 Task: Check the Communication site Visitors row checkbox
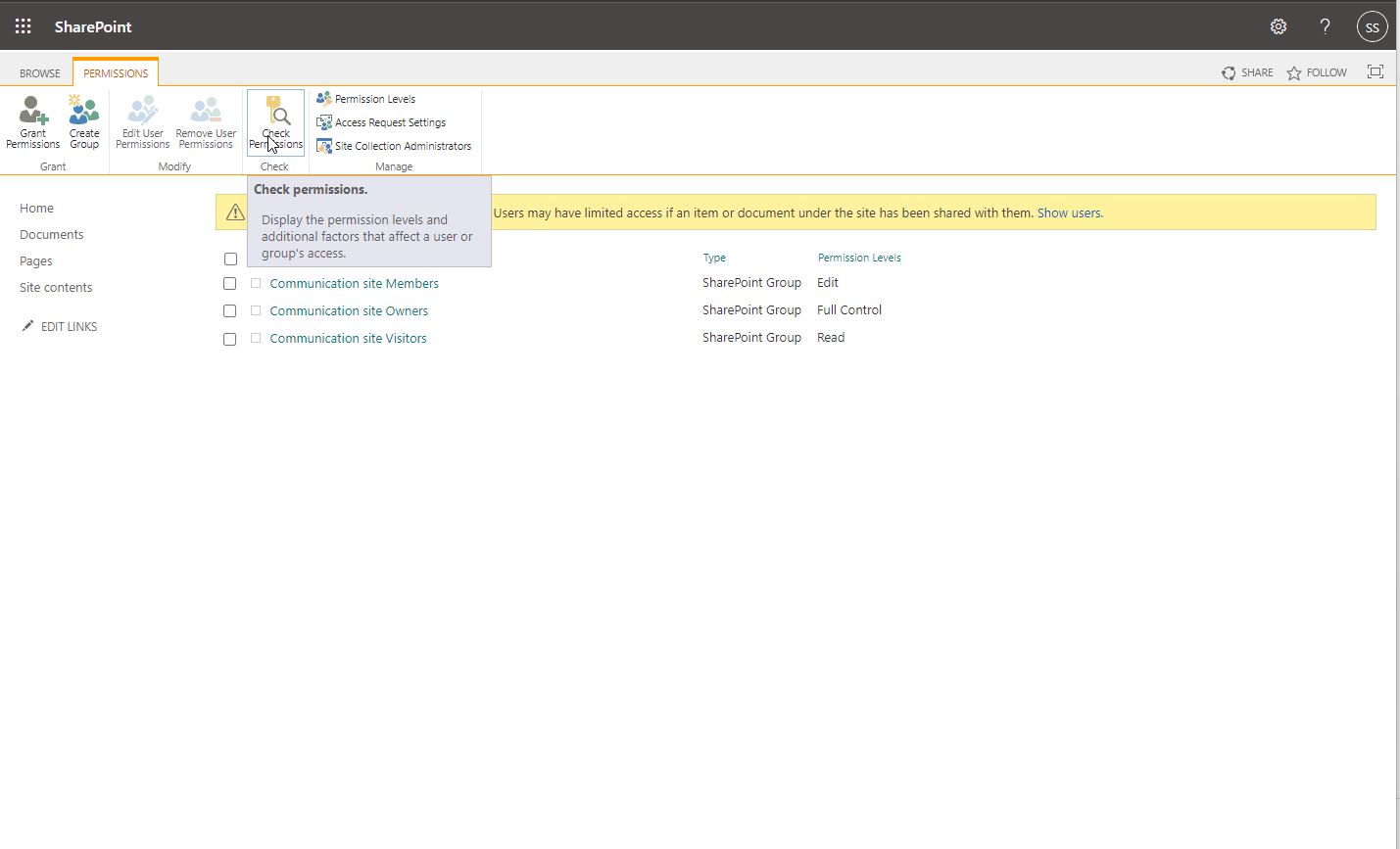pos(230,339)
